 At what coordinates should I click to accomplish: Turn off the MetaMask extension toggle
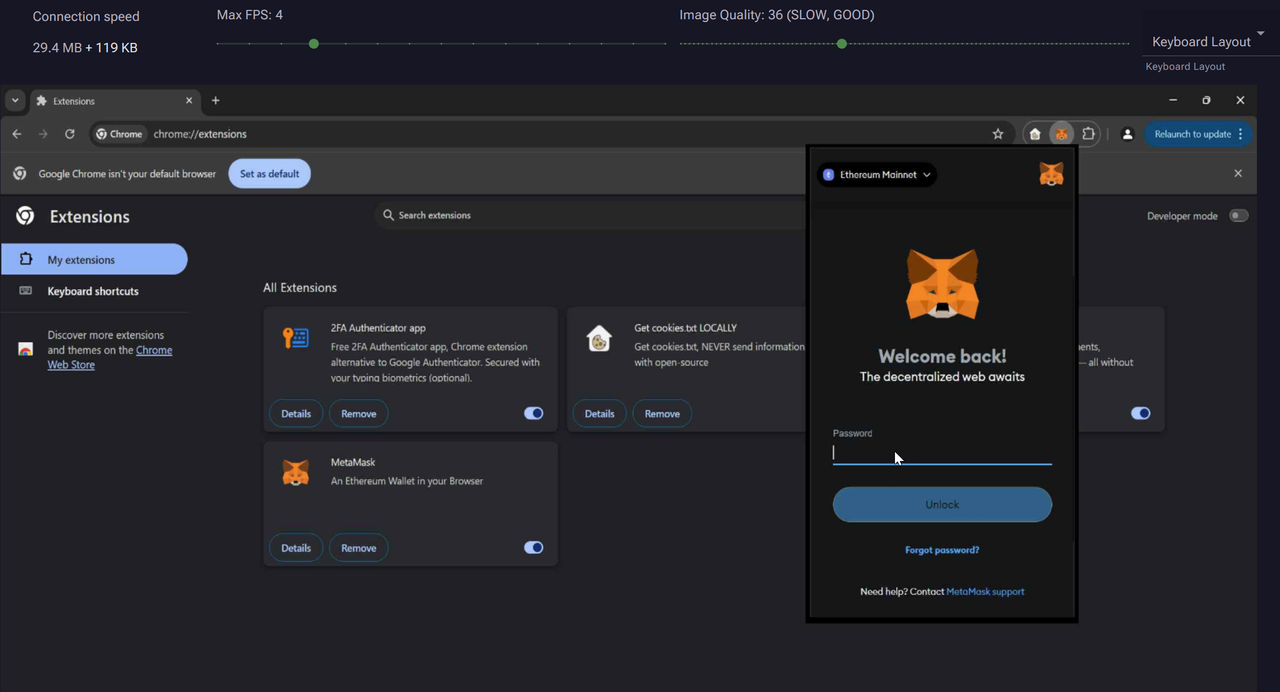coord(534,547)
